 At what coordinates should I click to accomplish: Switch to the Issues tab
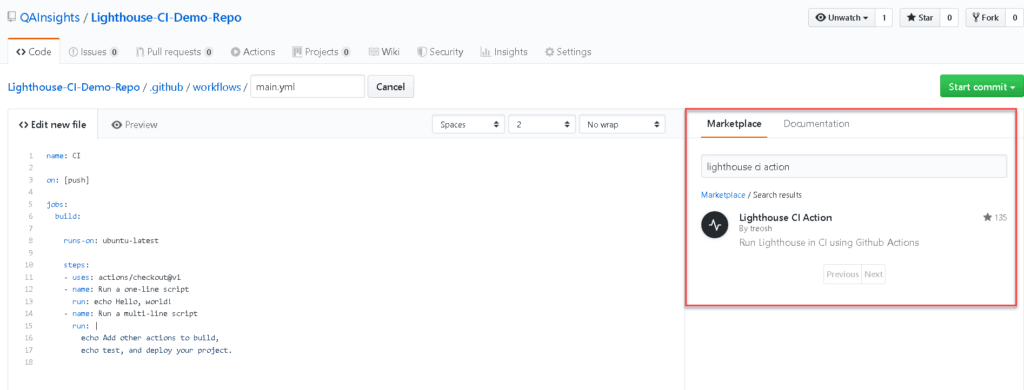[x=93, y=52]
